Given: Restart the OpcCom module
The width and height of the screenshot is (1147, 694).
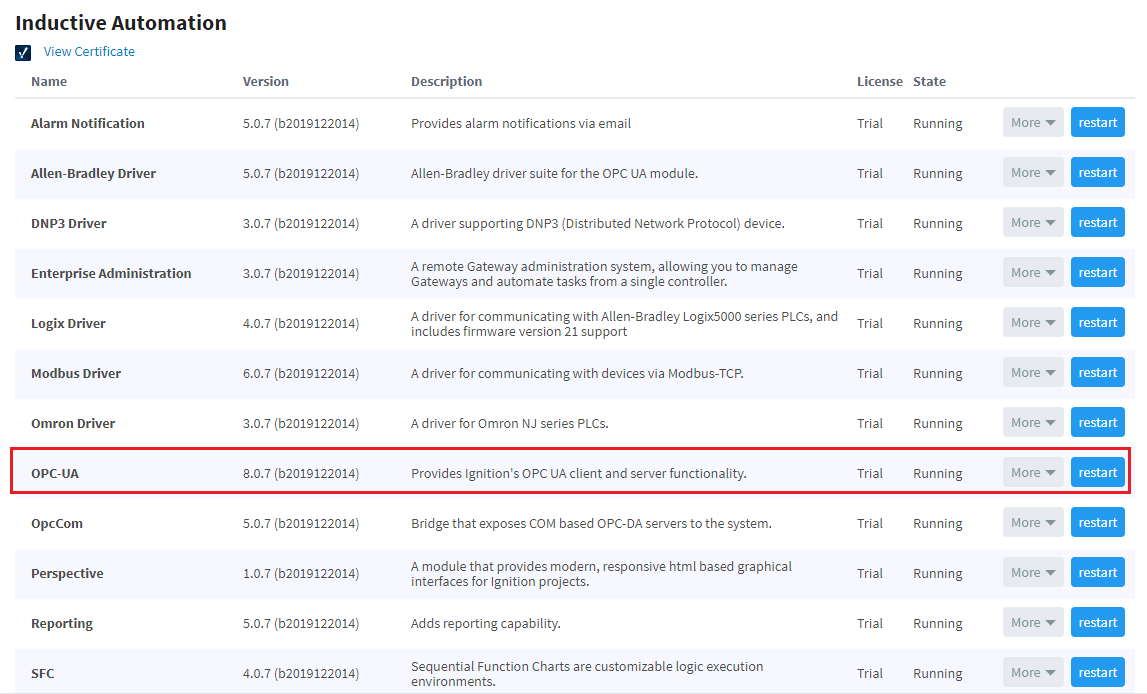Looking at the screenshot, I should pos(1097,522).
